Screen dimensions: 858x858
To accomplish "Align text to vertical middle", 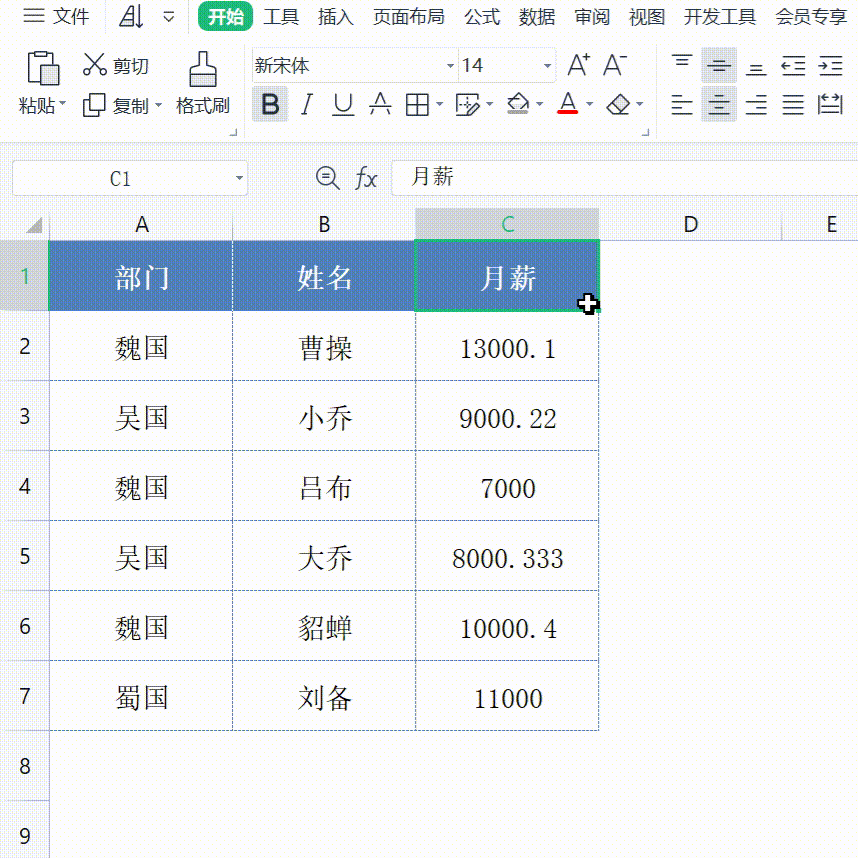I will point(719,65).
